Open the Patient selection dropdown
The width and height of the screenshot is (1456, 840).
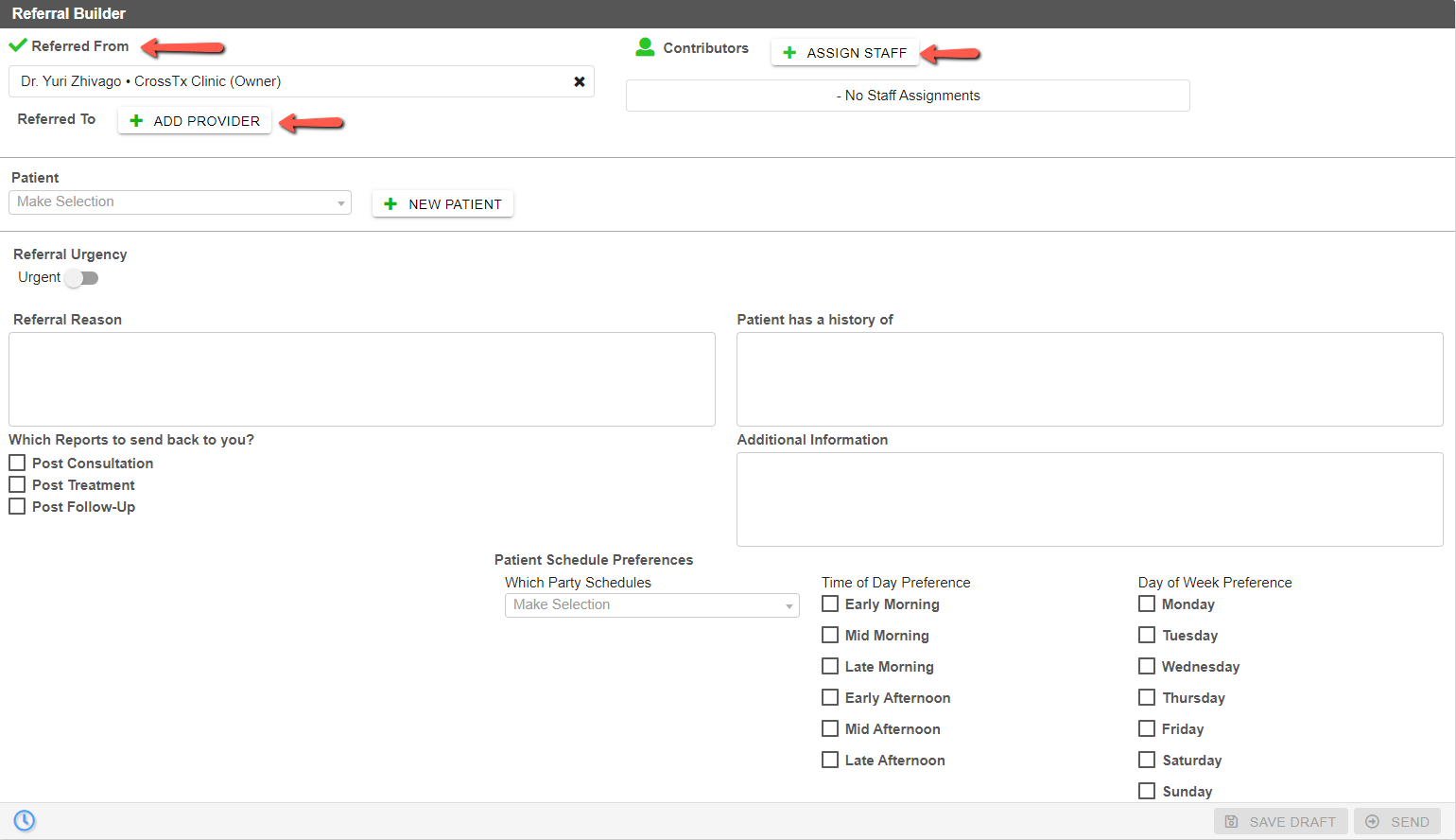coord(180,202)
